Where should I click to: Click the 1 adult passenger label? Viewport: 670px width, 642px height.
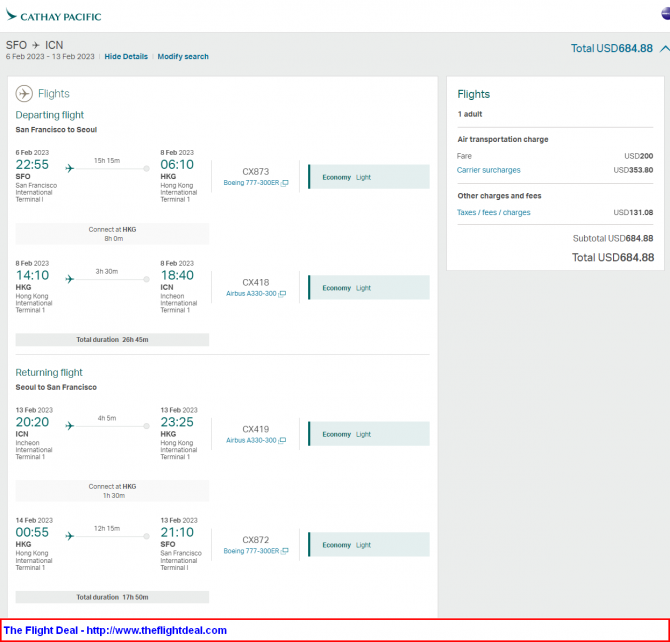470,114
